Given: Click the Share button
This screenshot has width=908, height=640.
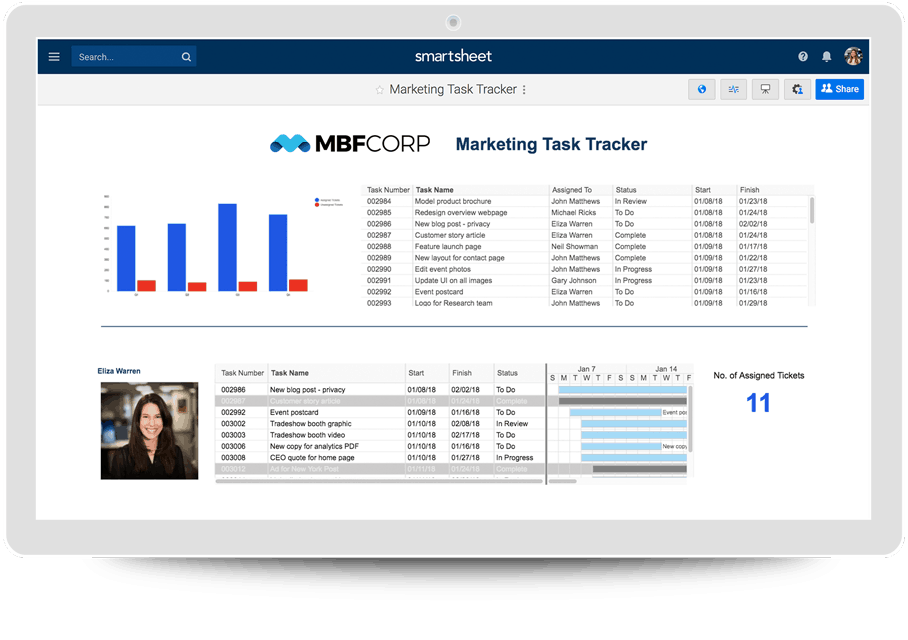Looking at the screenshot, I should tap(839, 89).
